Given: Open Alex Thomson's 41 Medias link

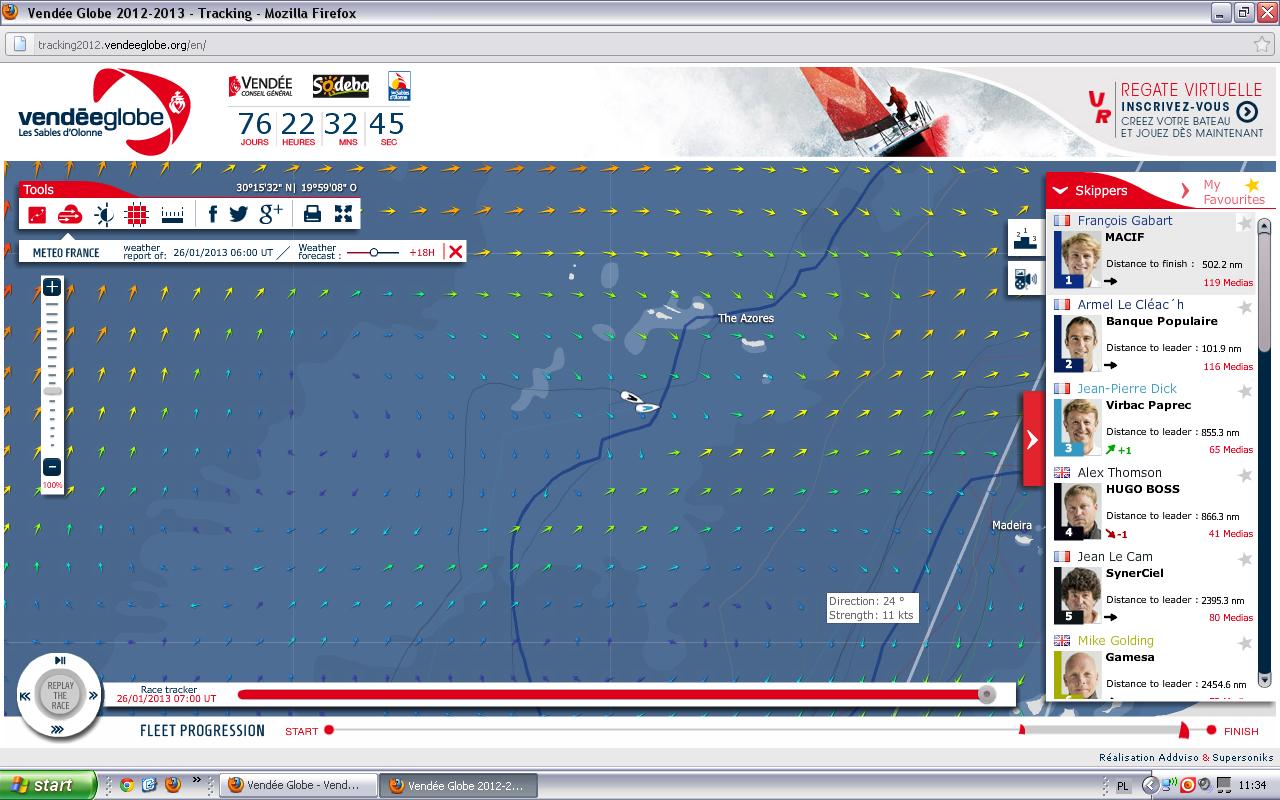Looking at the screenshot, I should click(x=1231, y=534).
